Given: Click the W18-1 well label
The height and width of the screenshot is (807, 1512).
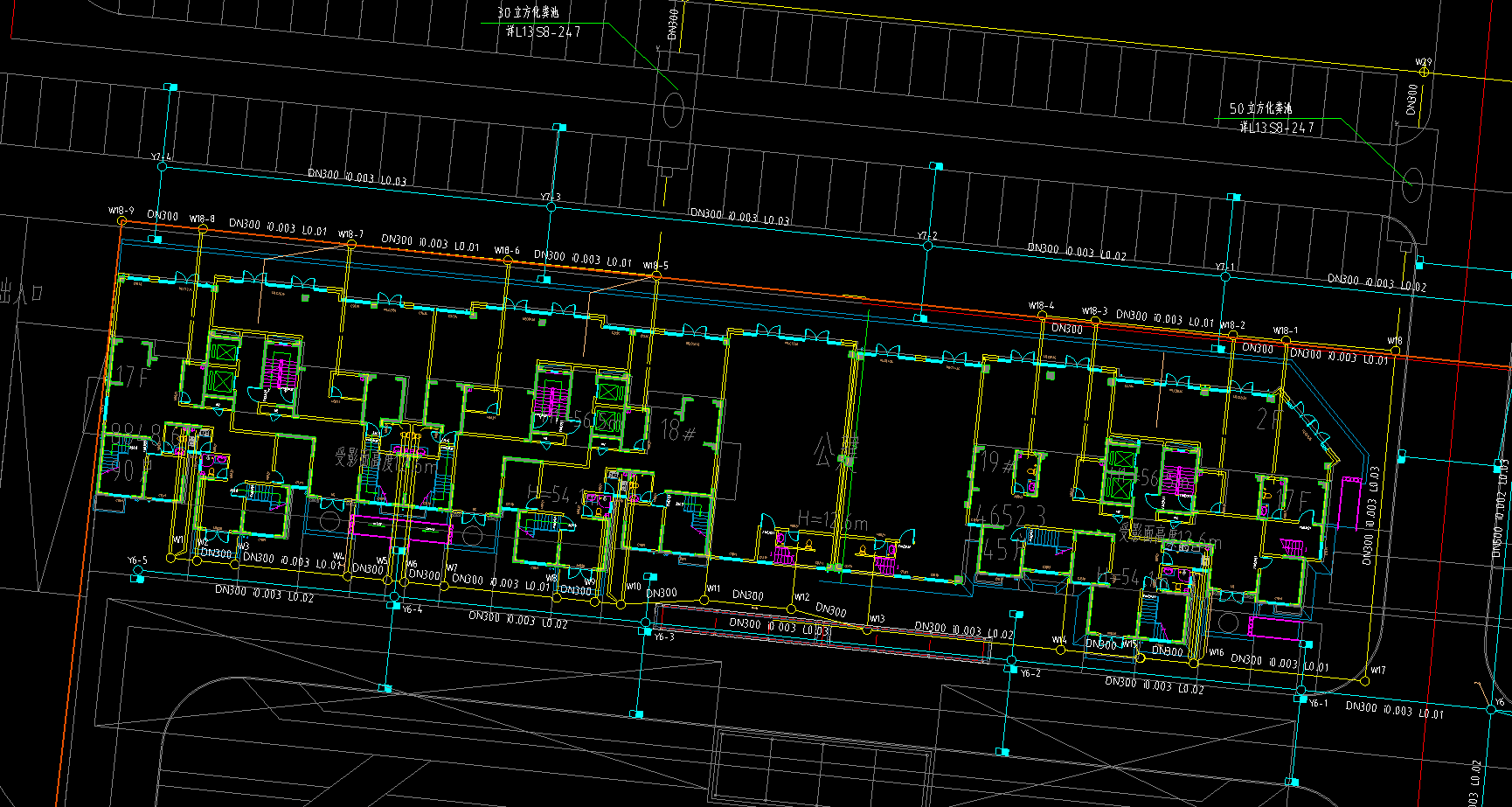Looking at the screenshot, I should pos(1286,331).
